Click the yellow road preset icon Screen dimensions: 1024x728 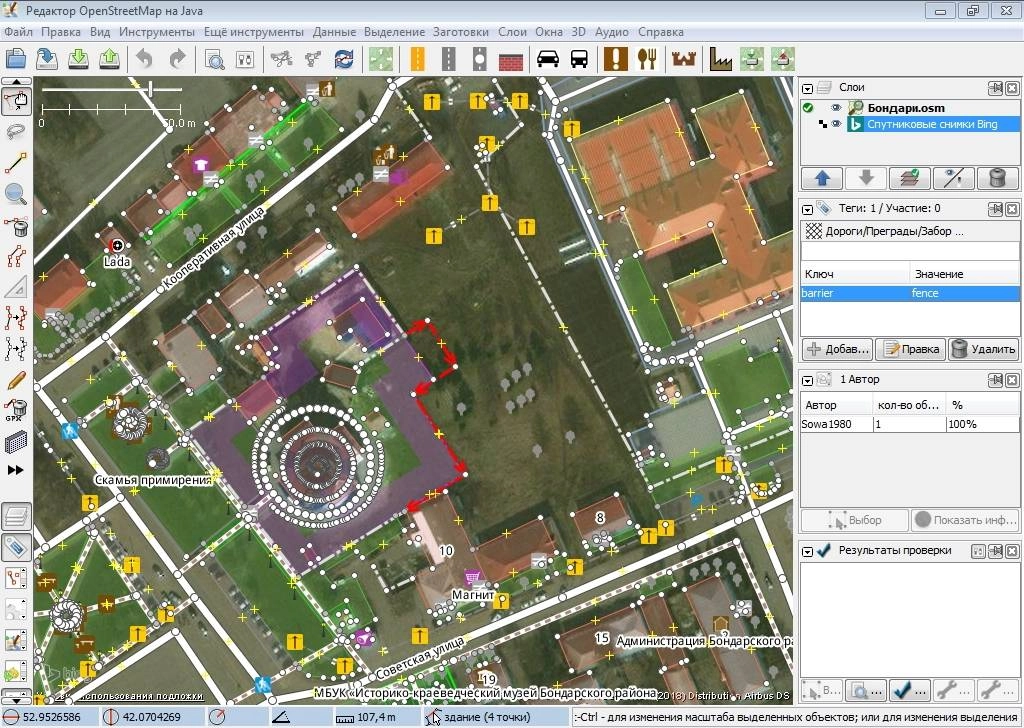[x=417, y=59]
